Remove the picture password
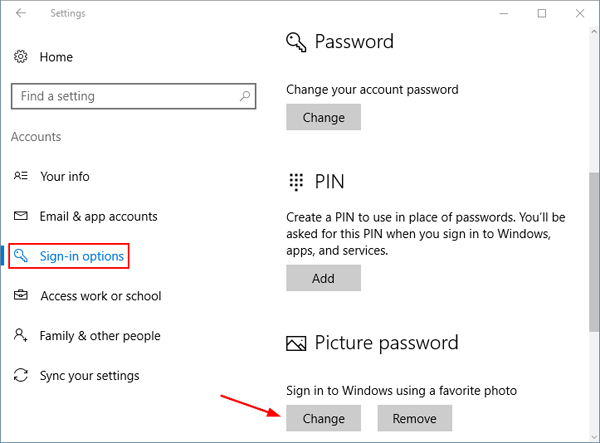The width and height of the screenshot is (600, 443). (414, 417)
